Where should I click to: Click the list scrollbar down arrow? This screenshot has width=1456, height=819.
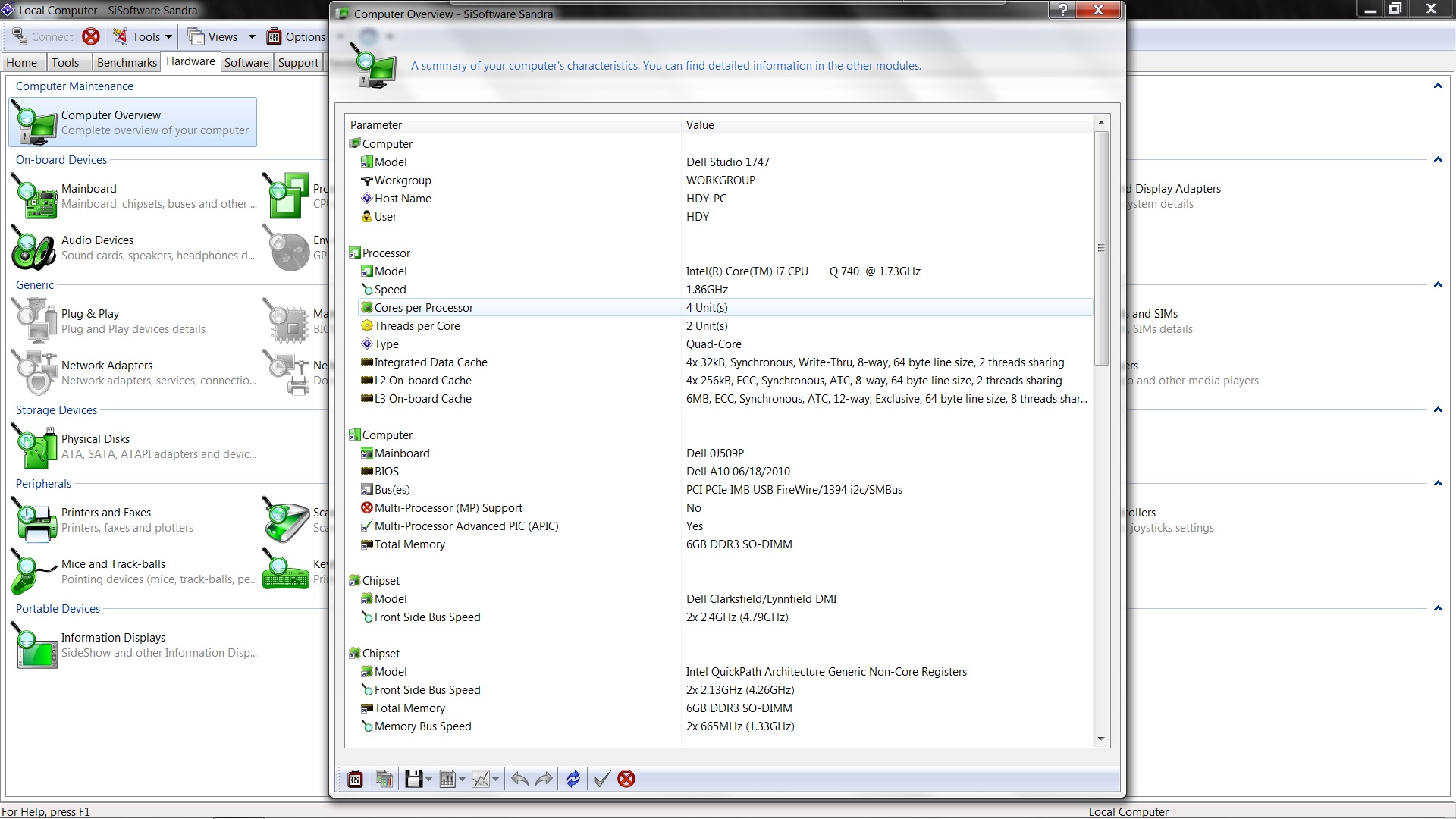tap(1101, 739)
